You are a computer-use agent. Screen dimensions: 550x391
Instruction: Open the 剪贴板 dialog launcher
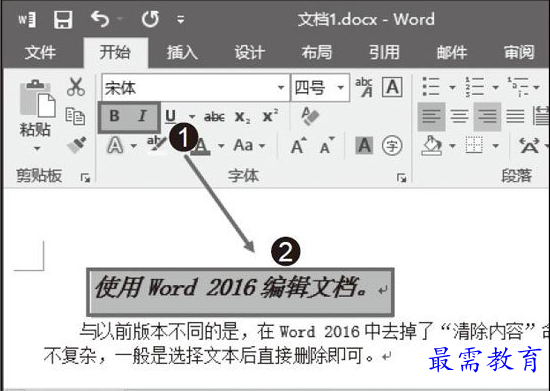[x=85, y=178]
